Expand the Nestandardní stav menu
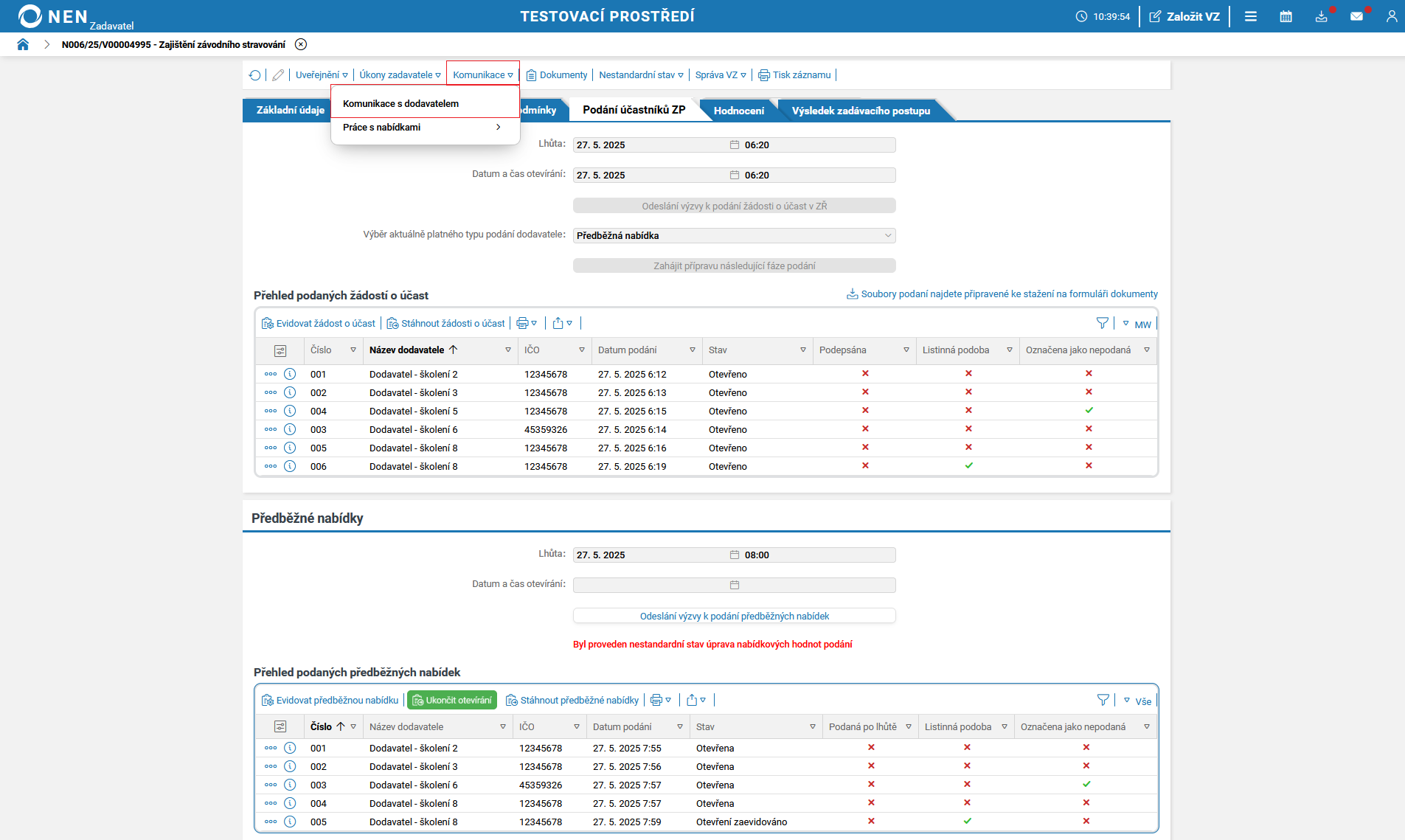1405x840 pixels. 641,75
